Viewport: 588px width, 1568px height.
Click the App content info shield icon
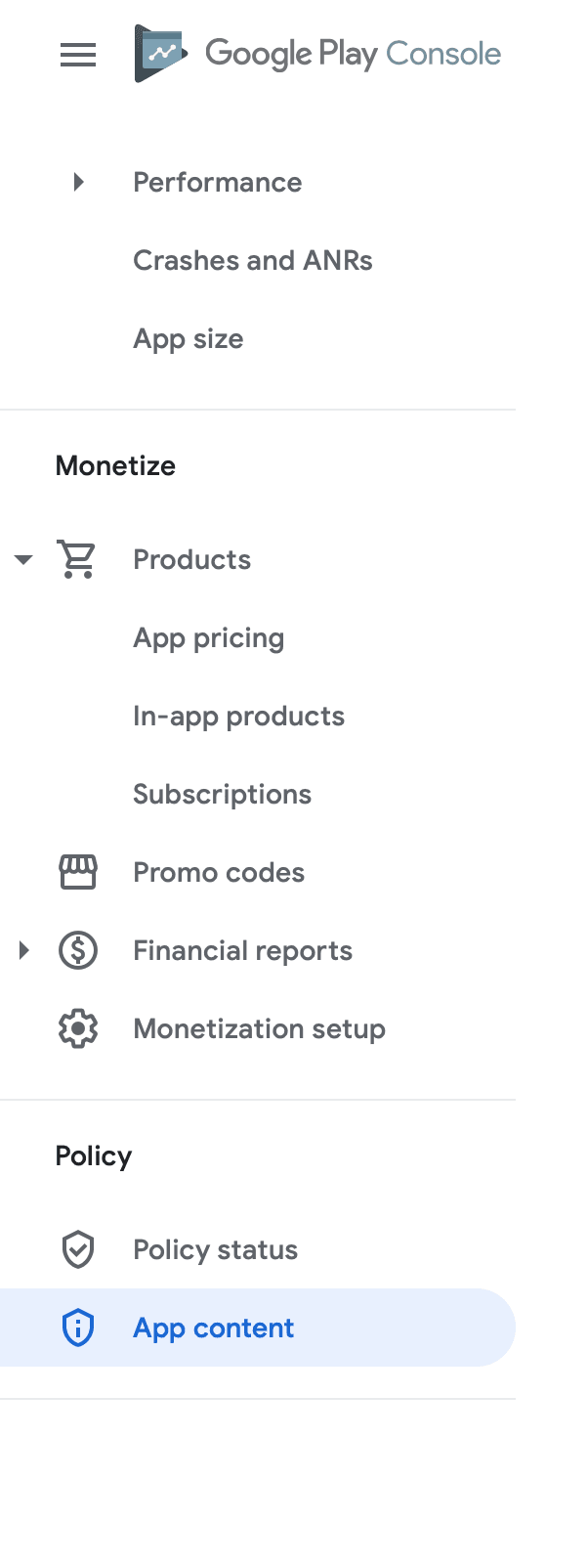[x=77, y=1328]
